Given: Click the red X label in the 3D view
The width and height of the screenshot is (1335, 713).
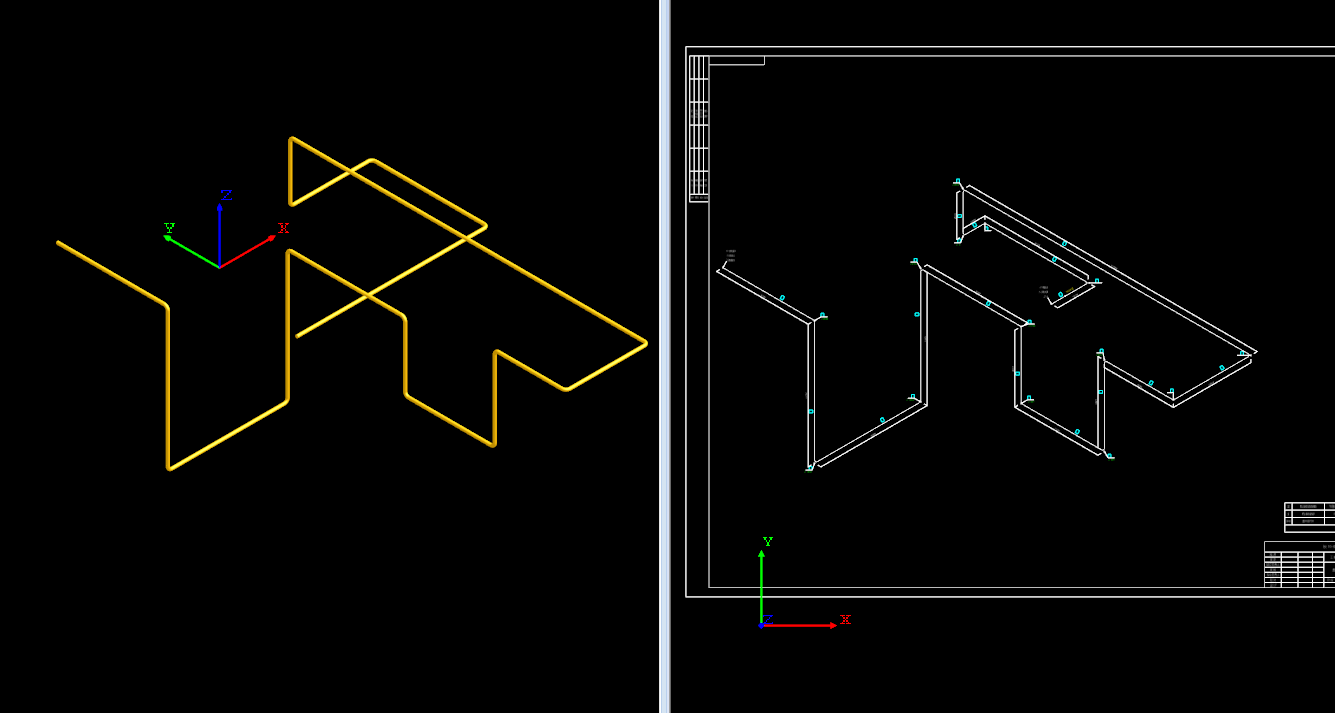Looking at the screenshot, I should (x=284, y=229).
